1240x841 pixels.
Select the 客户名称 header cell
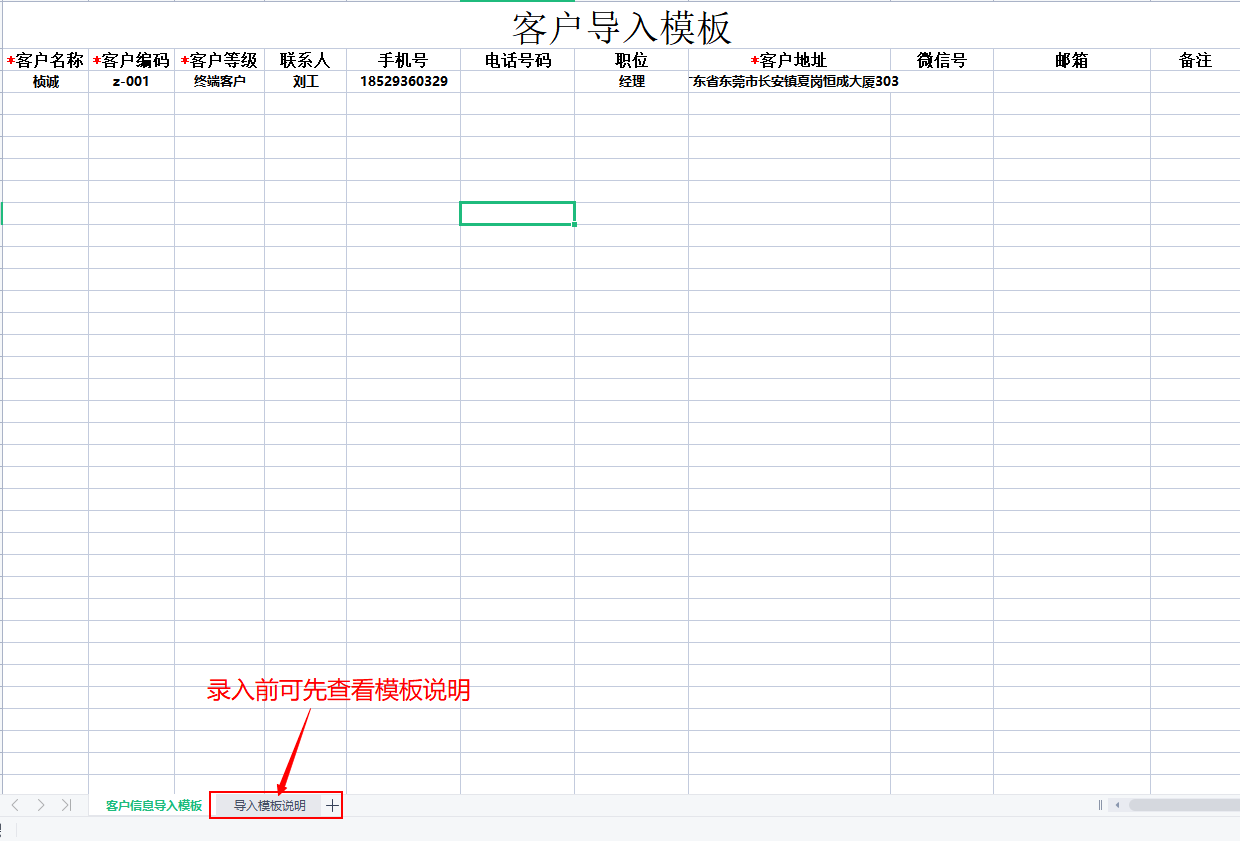click(x=45, y=60)
